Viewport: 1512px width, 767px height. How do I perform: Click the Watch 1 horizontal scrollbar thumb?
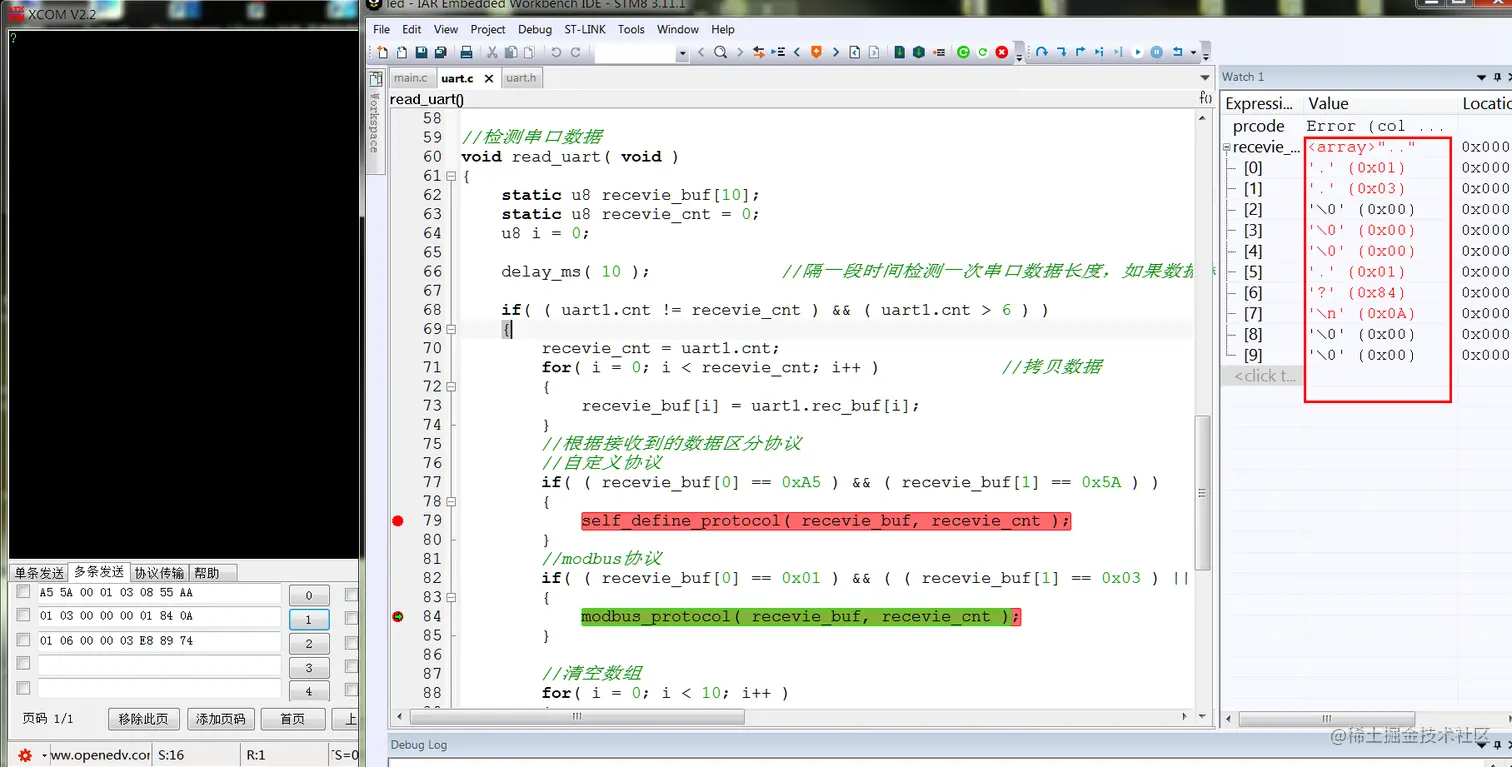1327,719
